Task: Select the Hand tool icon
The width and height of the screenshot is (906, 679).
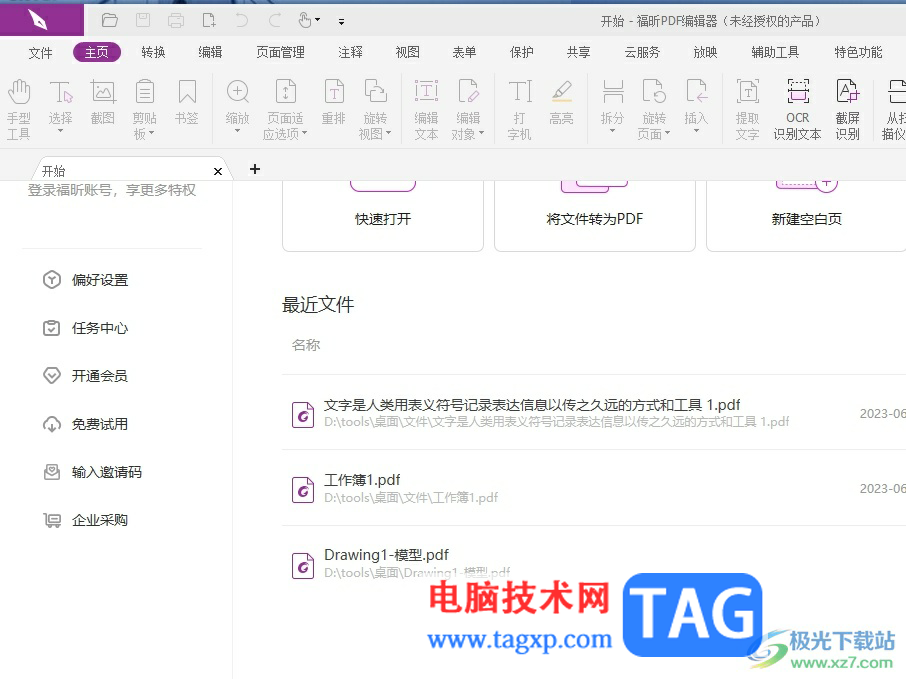Action: [19, 92]
